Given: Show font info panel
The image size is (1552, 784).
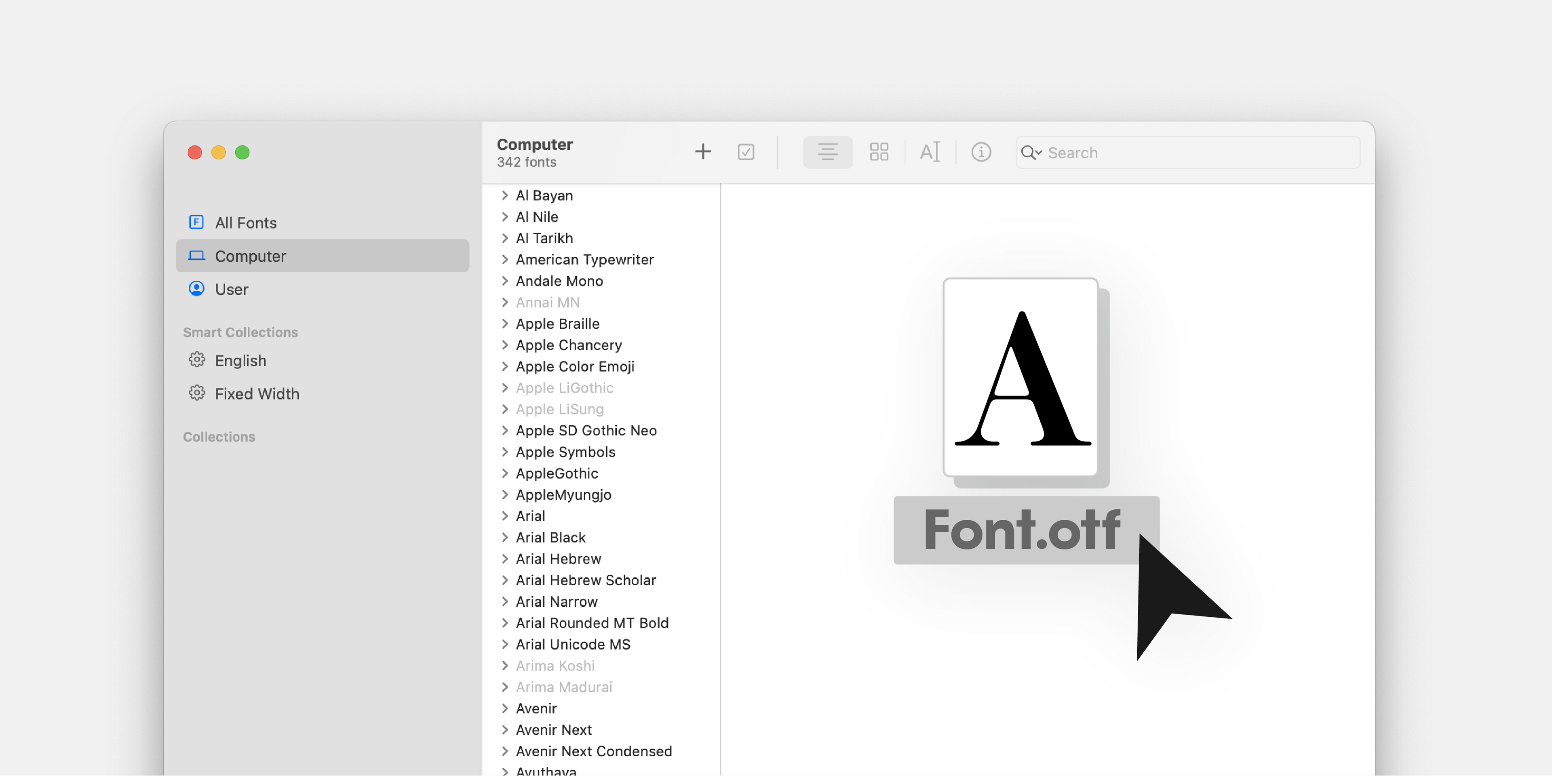Looking at the screenshot, I should tap(981, 152).
